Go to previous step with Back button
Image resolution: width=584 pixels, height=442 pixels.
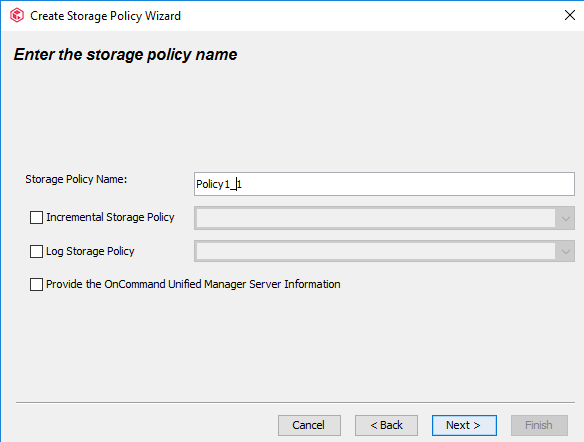386,425
